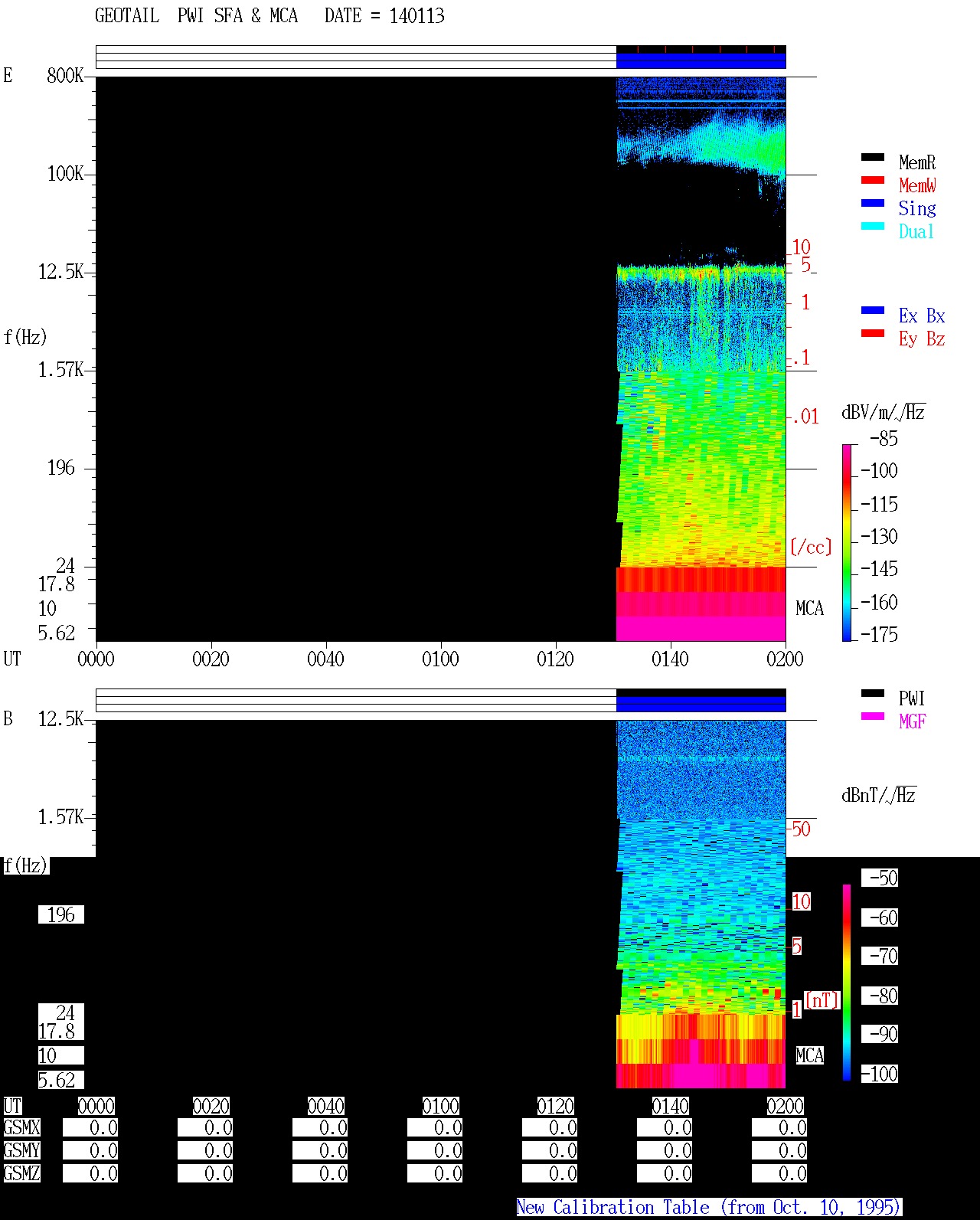Click the 'PWI' legend label
This screenshot has height=1220, width=980.
[x=912, y=698]
